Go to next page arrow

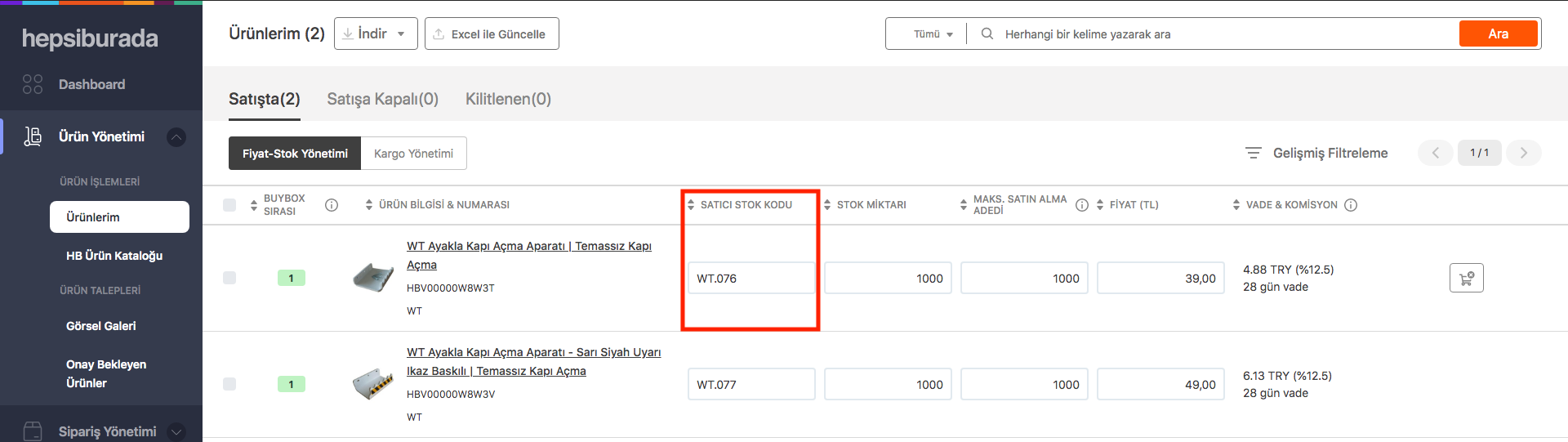pos(1523,153)
